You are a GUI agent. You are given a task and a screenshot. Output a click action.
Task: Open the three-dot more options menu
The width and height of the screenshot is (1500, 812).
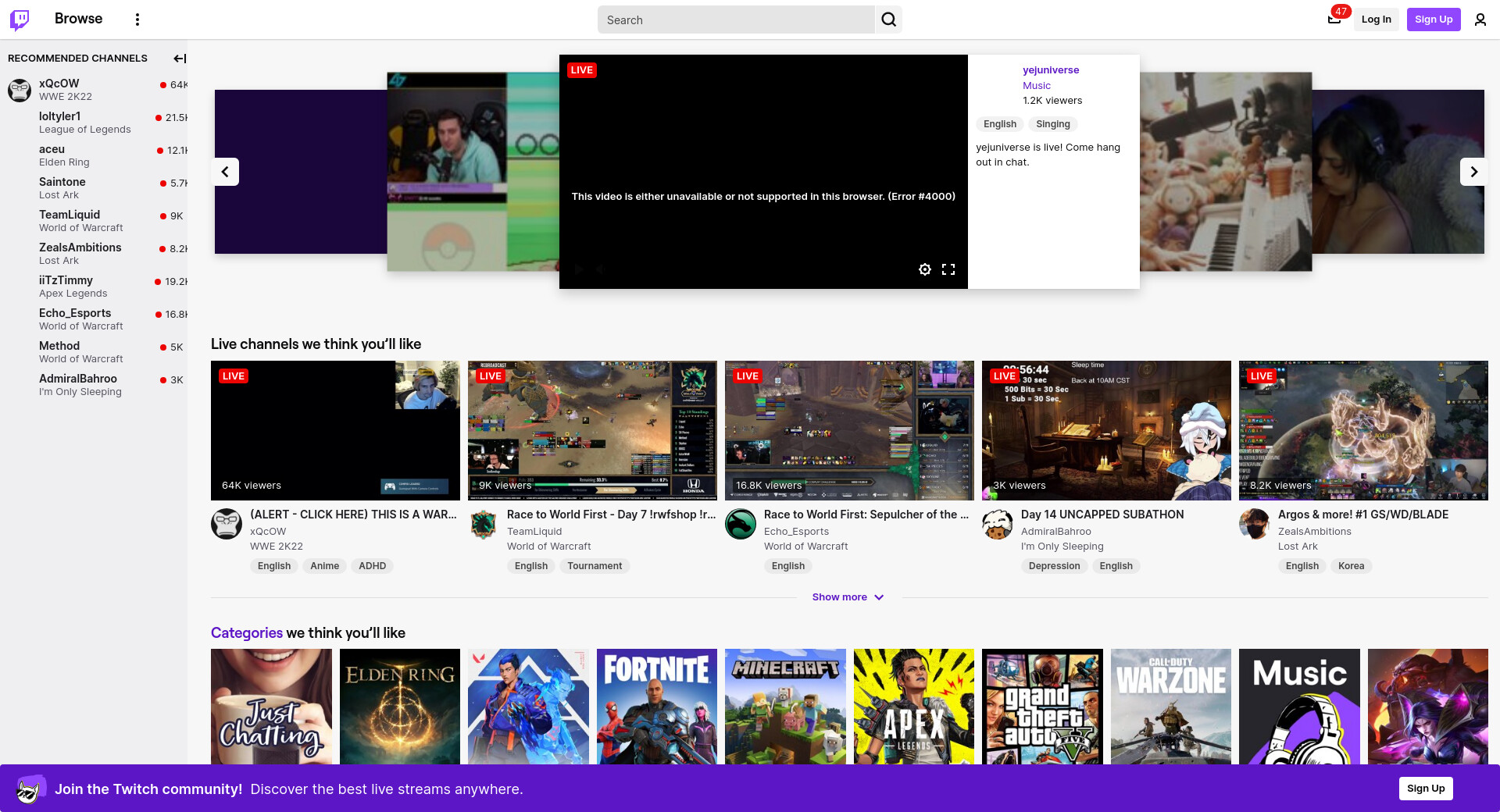[137, 20]
